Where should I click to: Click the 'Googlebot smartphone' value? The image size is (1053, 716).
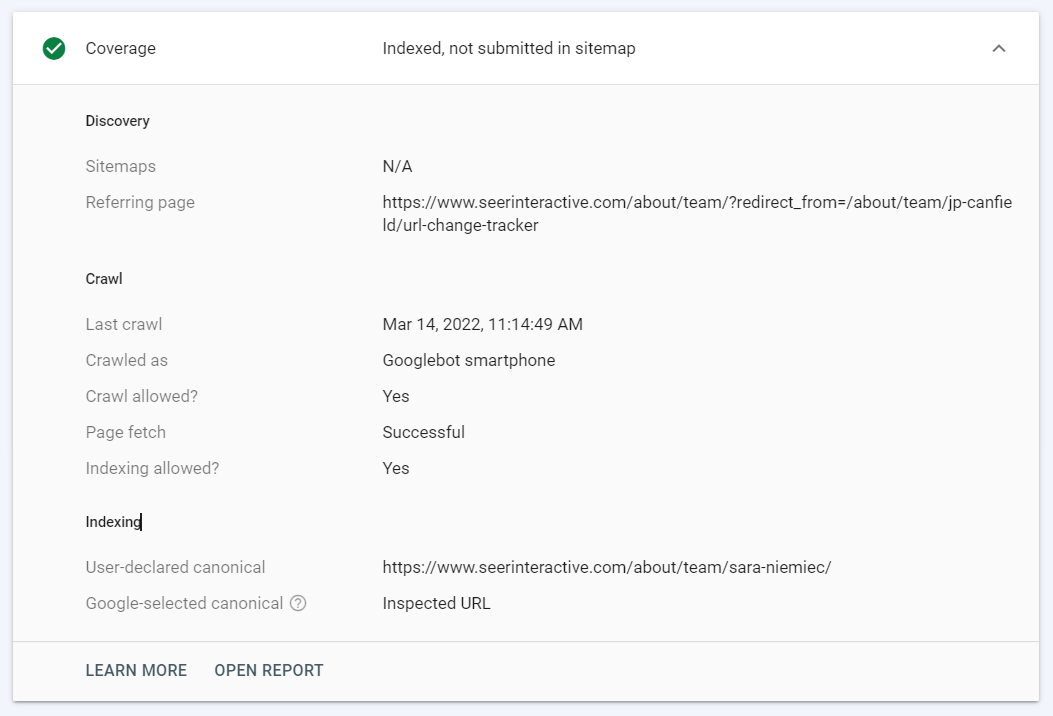[x=468, y=360]
